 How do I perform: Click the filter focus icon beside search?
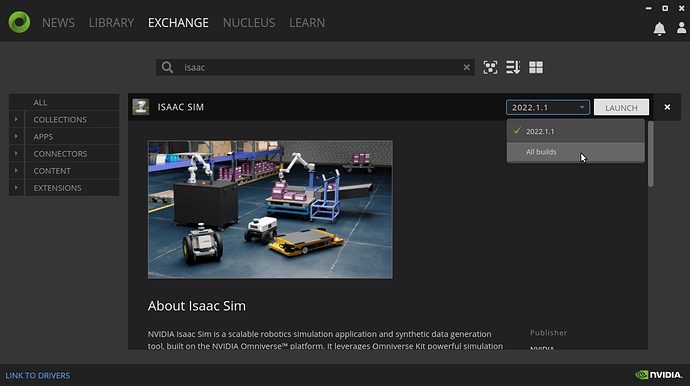(x=490, y=67)
